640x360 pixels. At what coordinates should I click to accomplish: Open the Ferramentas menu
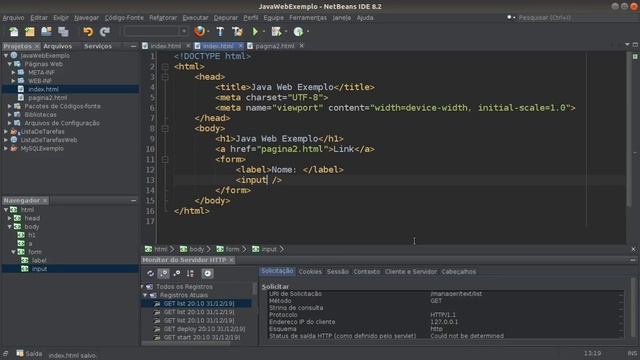pos(308,18)
